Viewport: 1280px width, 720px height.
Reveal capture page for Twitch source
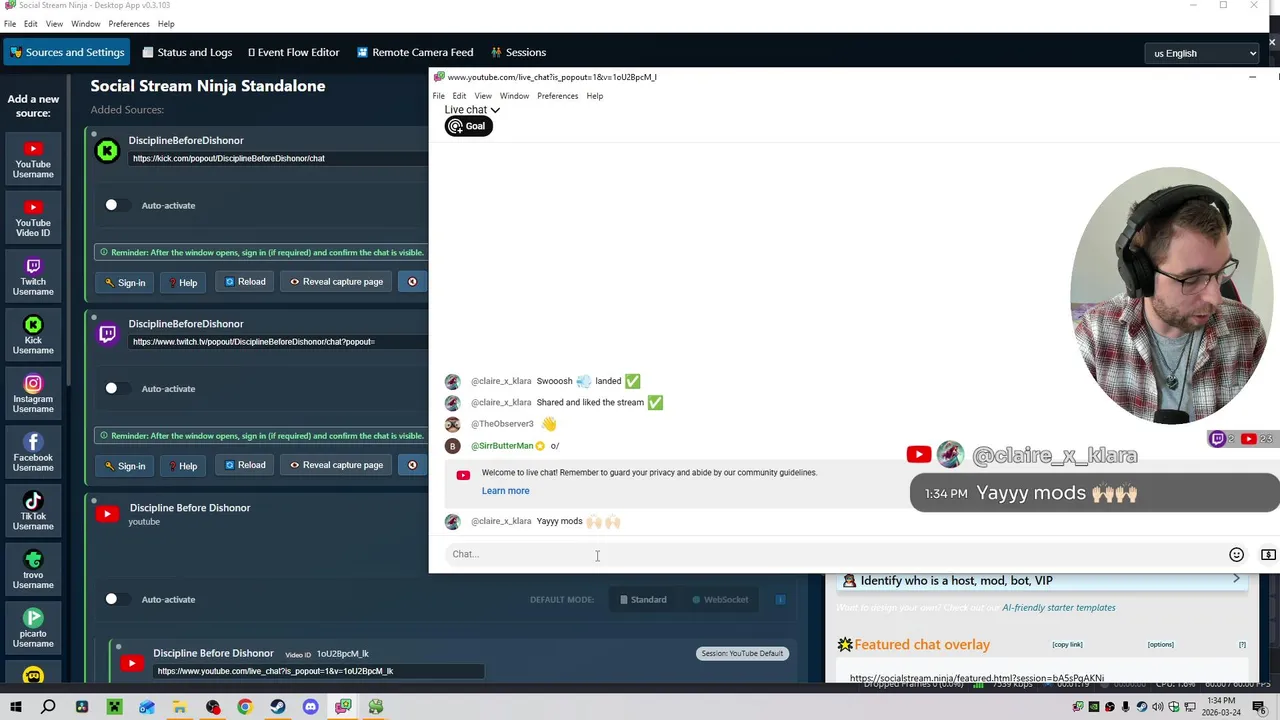(x=336, y=465)
